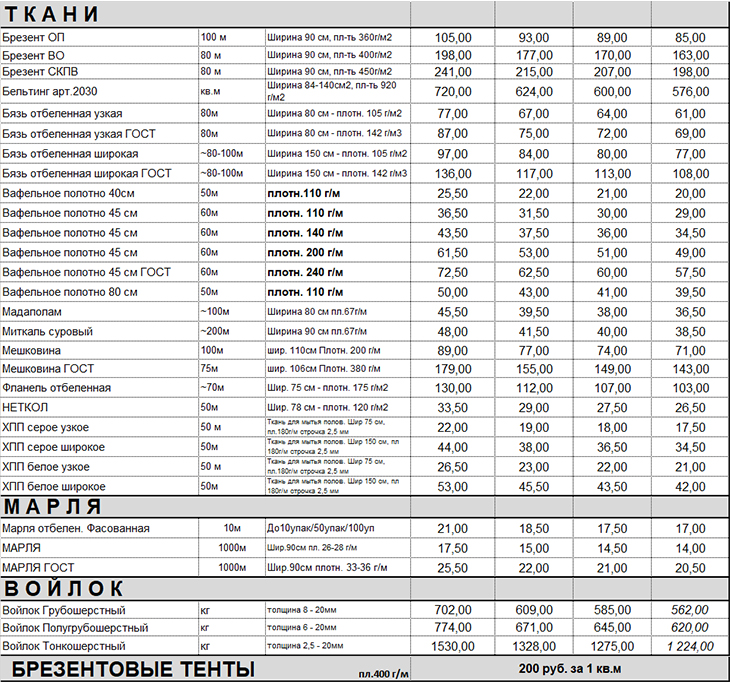
Task: Click price 600,00 in Бельтинг row
Action: (612, 92)
